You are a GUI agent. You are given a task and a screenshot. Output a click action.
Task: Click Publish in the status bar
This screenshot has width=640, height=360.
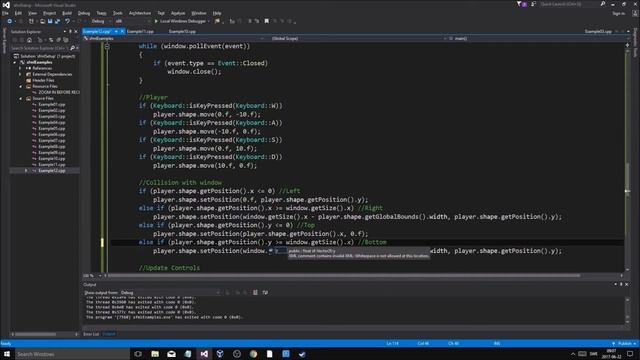(624, 344)
